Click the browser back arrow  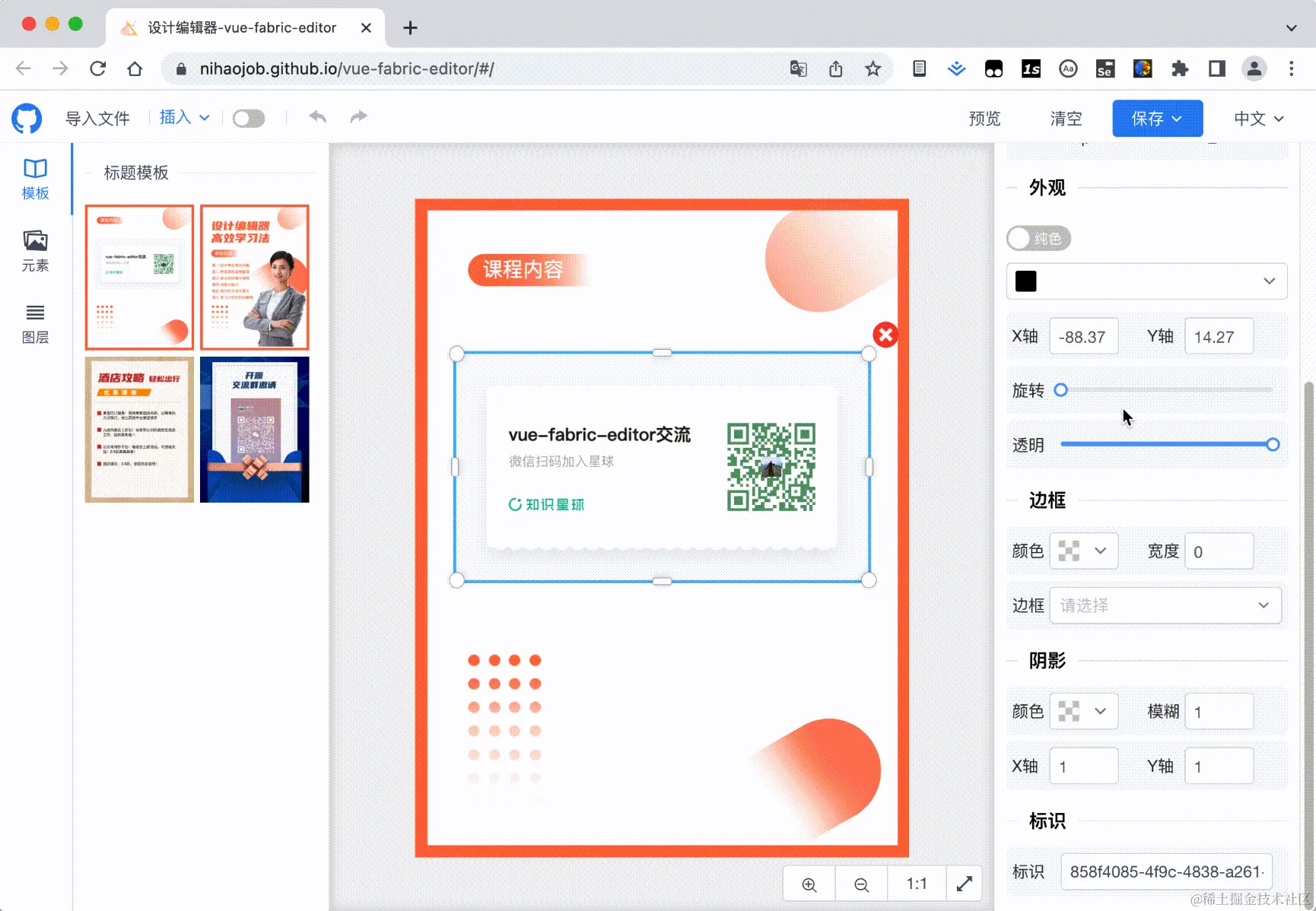coord(24,68)
